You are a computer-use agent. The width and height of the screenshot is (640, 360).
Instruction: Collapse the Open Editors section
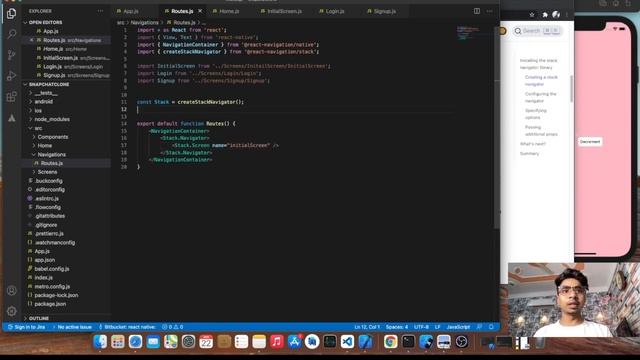pyautogui.click(x=45, y=22)
